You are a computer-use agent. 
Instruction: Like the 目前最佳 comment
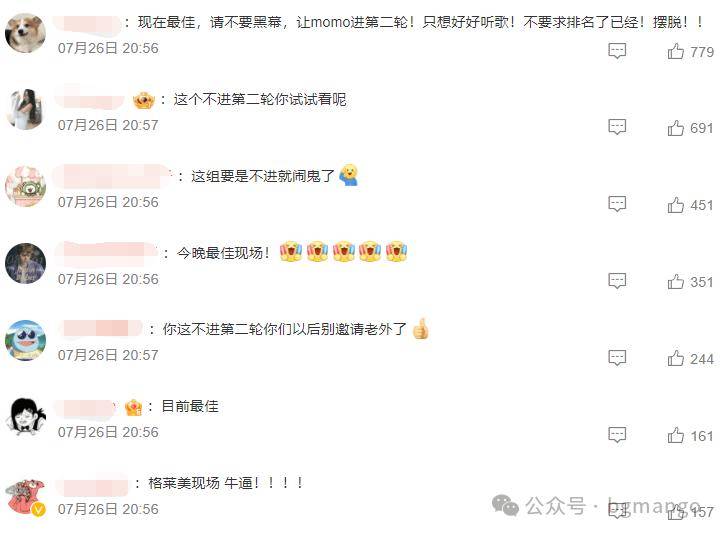[x=676, y=435]
